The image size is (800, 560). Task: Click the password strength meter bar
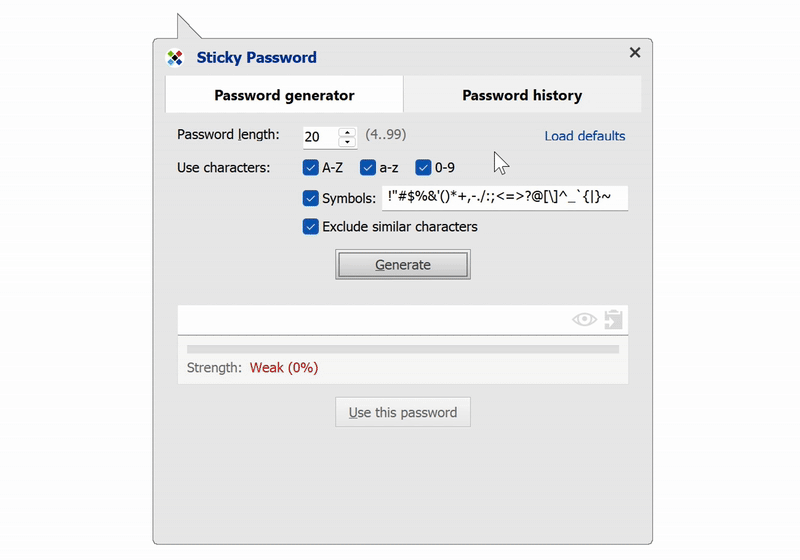pyautogui.click(x=402, y=349)
